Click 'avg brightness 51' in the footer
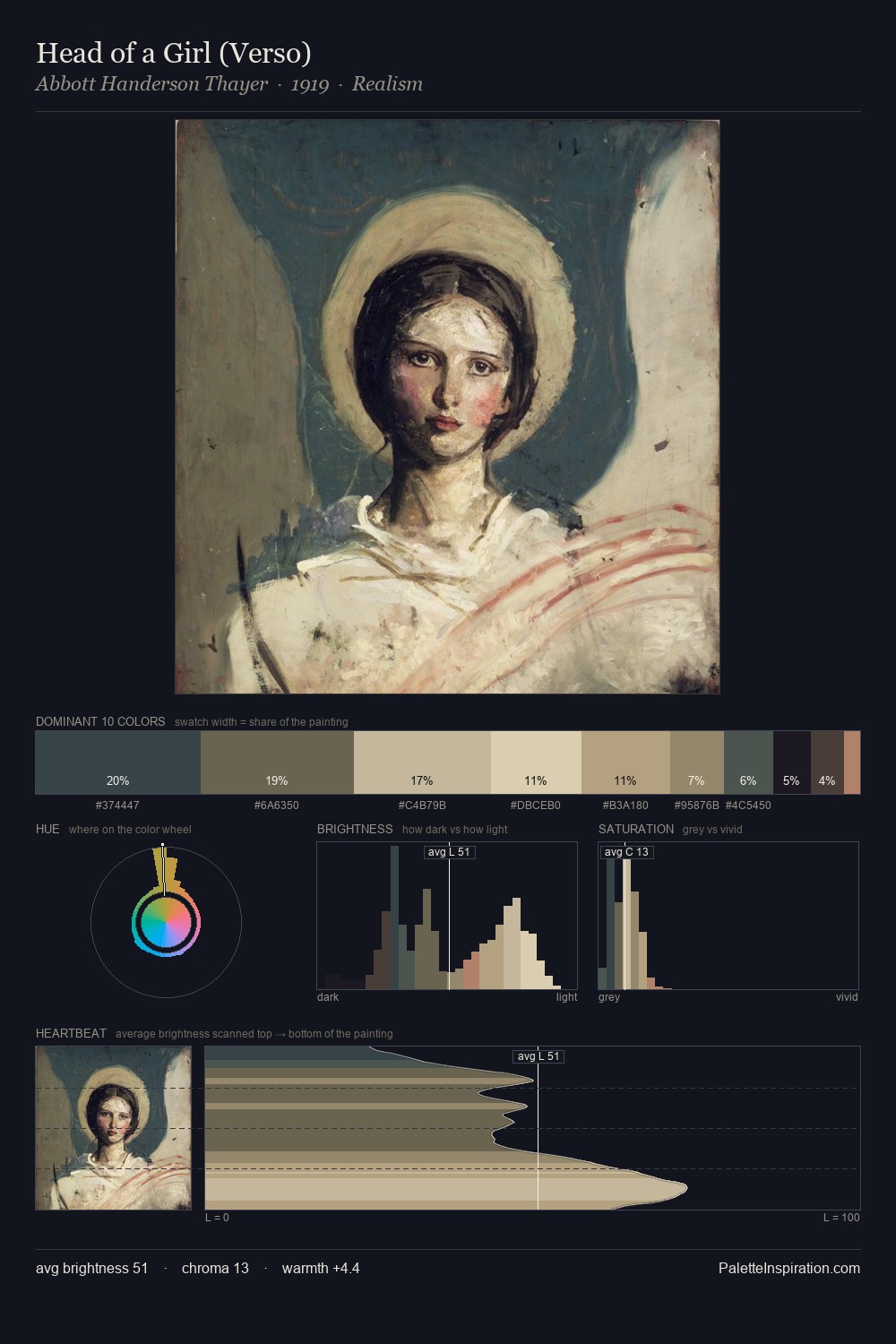This screenshot has width=896, height=1344. point(92,1268)
